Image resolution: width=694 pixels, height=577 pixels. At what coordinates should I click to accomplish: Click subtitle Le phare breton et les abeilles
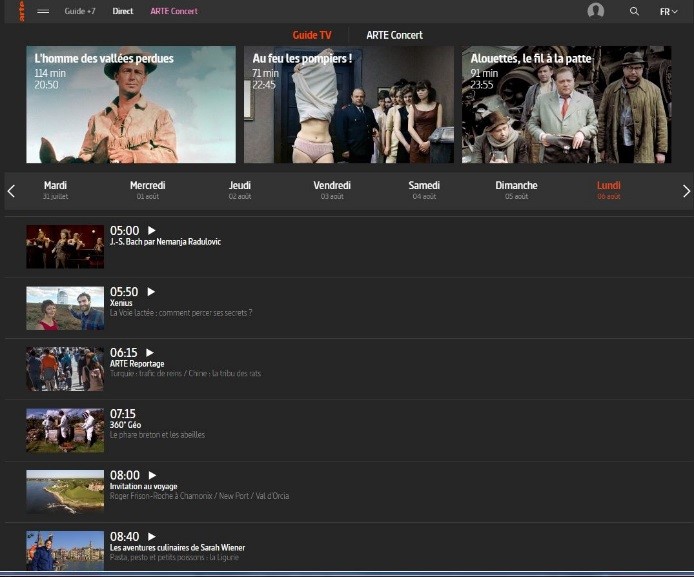pos(157,435)
